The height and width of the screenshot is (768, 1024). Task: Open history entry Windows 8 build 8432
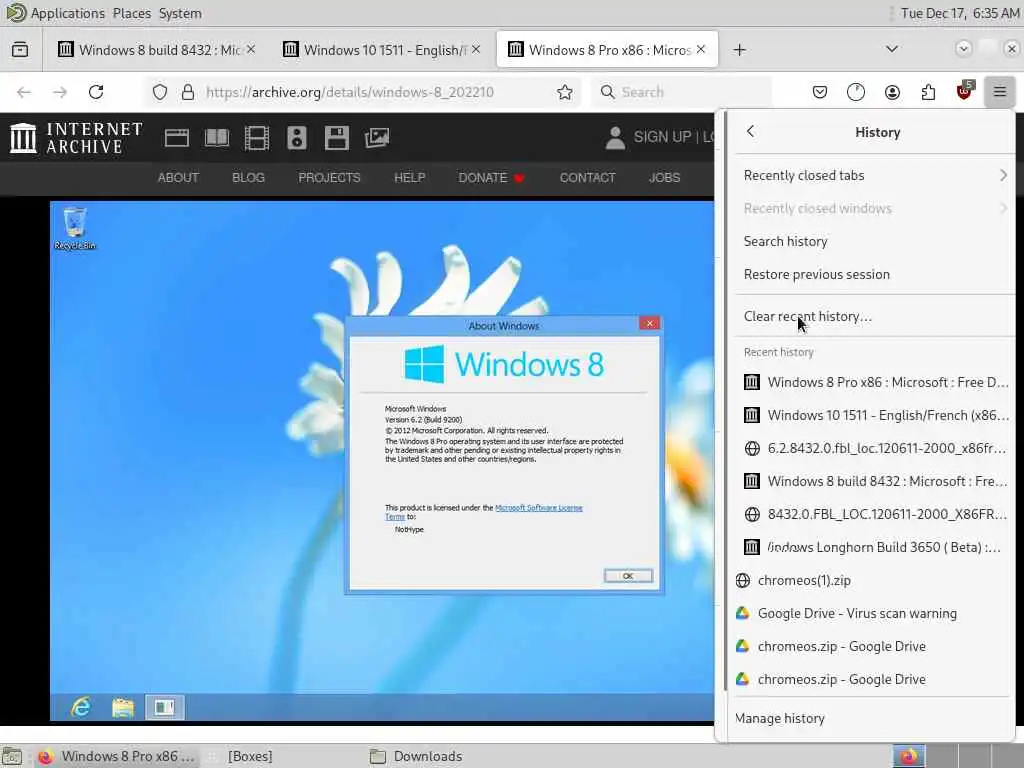[875, 481]
